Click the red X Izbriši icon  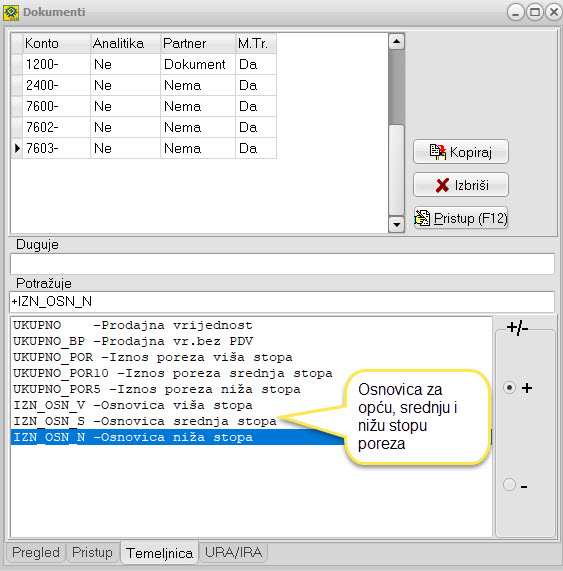click(442, 185)
